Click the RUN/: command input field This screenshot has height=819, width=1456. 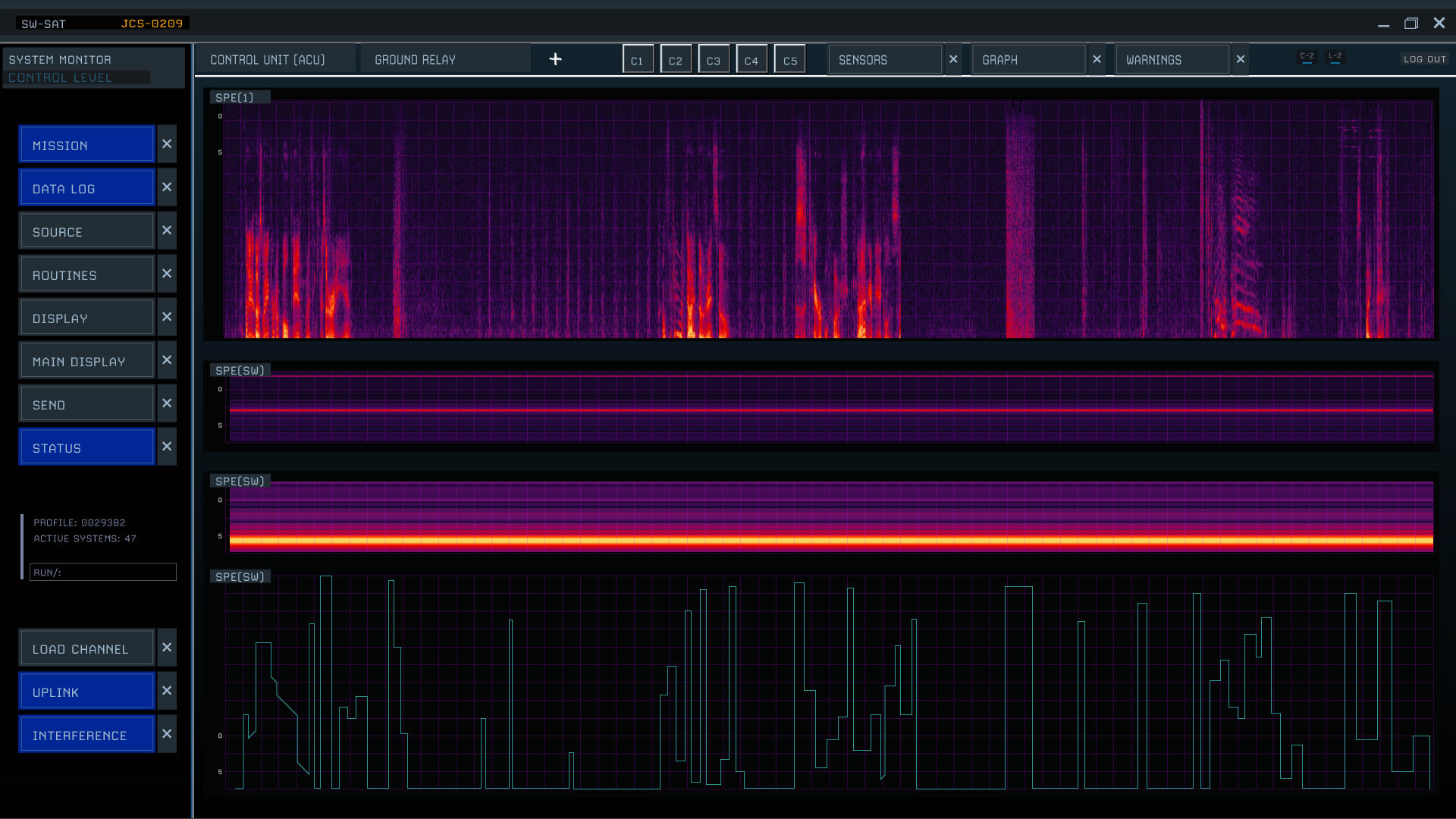pyautogui.click(x=103, y=572)
